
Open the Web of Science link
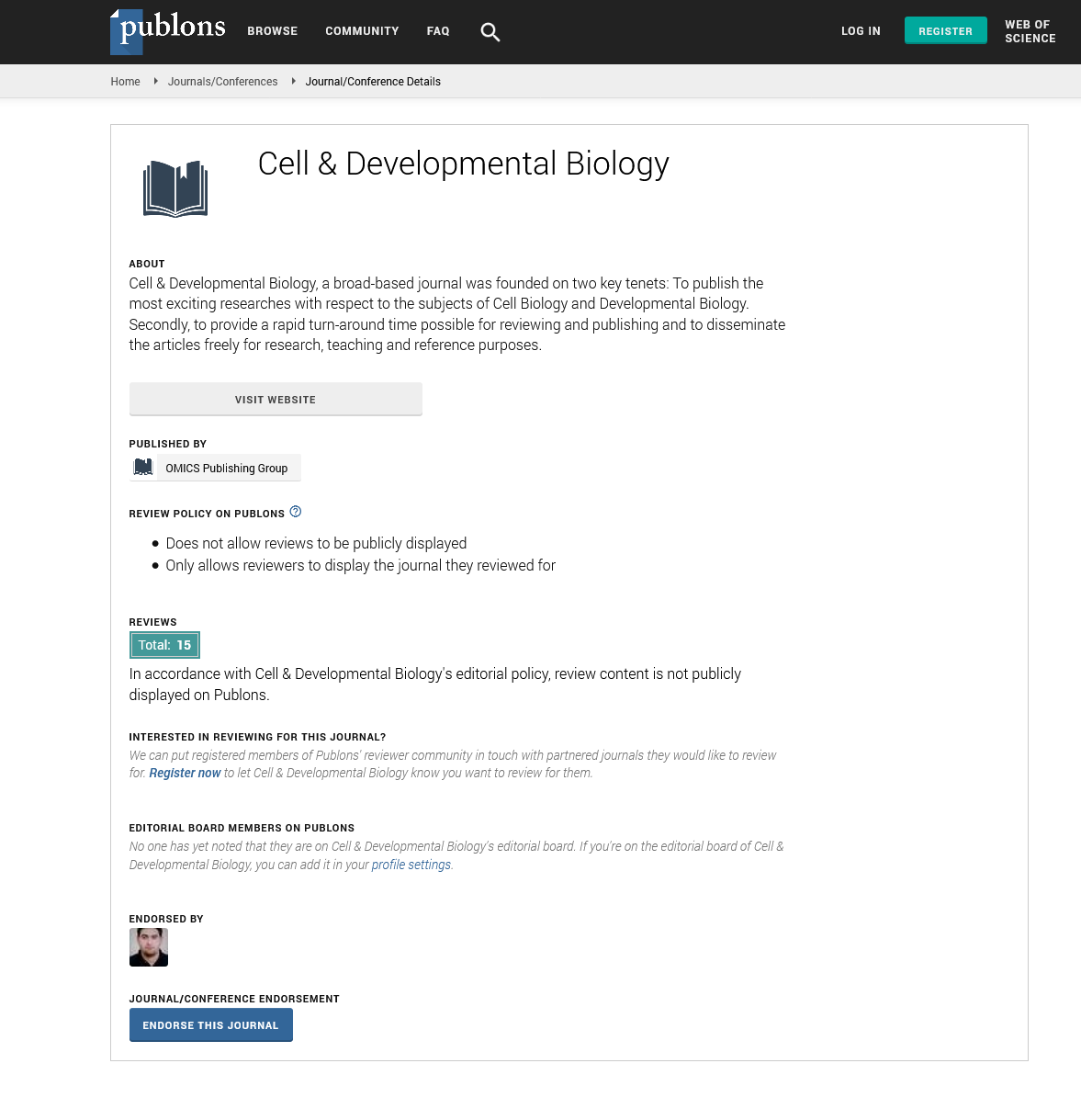click(1030, 31)
